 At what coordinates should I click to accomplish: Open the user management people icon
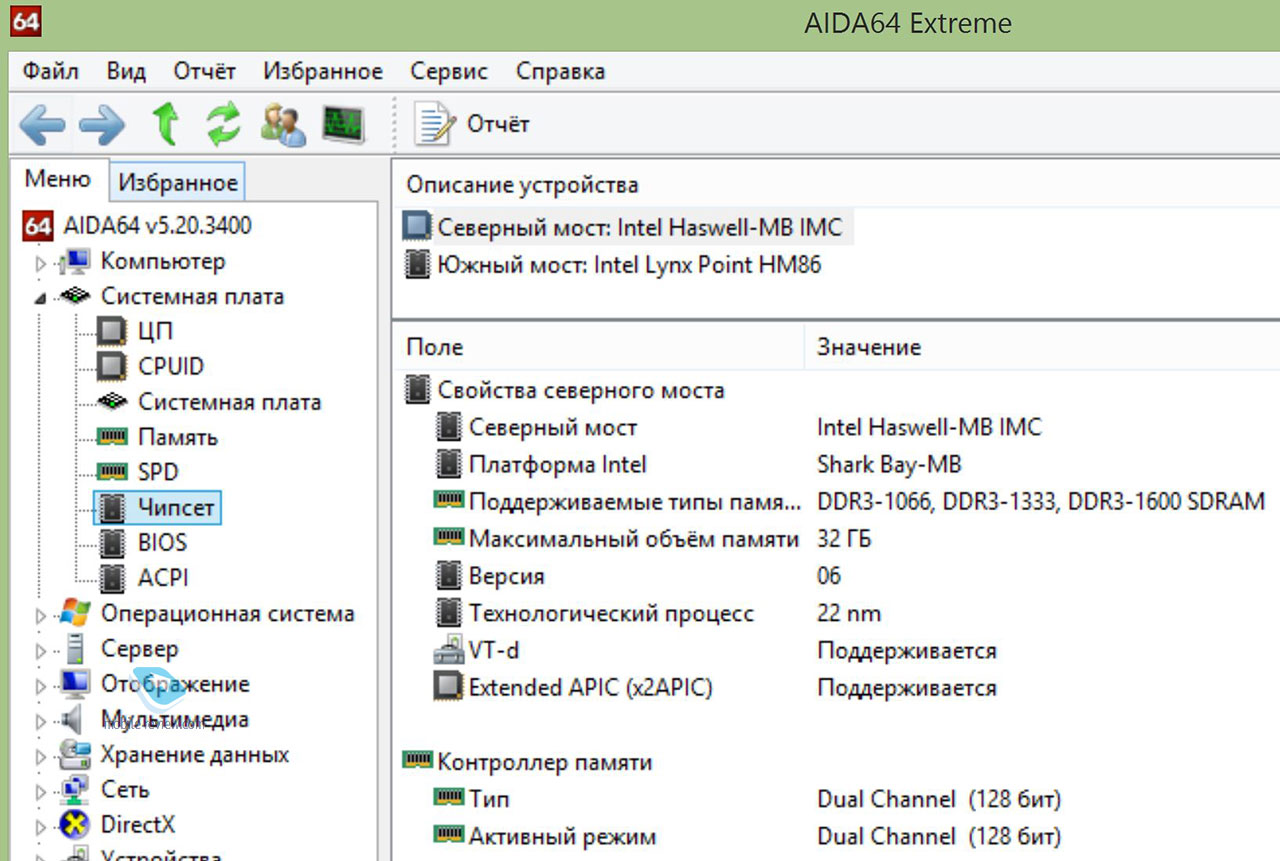pyautogui.click(x=283, y=125)
